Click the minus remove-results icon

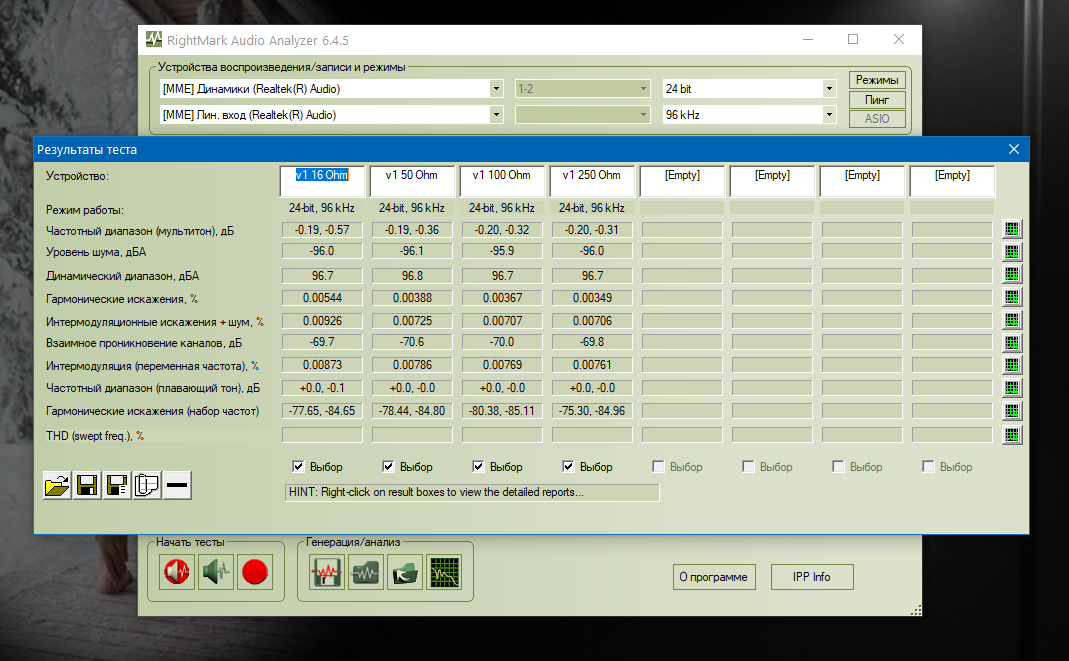point(177,485)
